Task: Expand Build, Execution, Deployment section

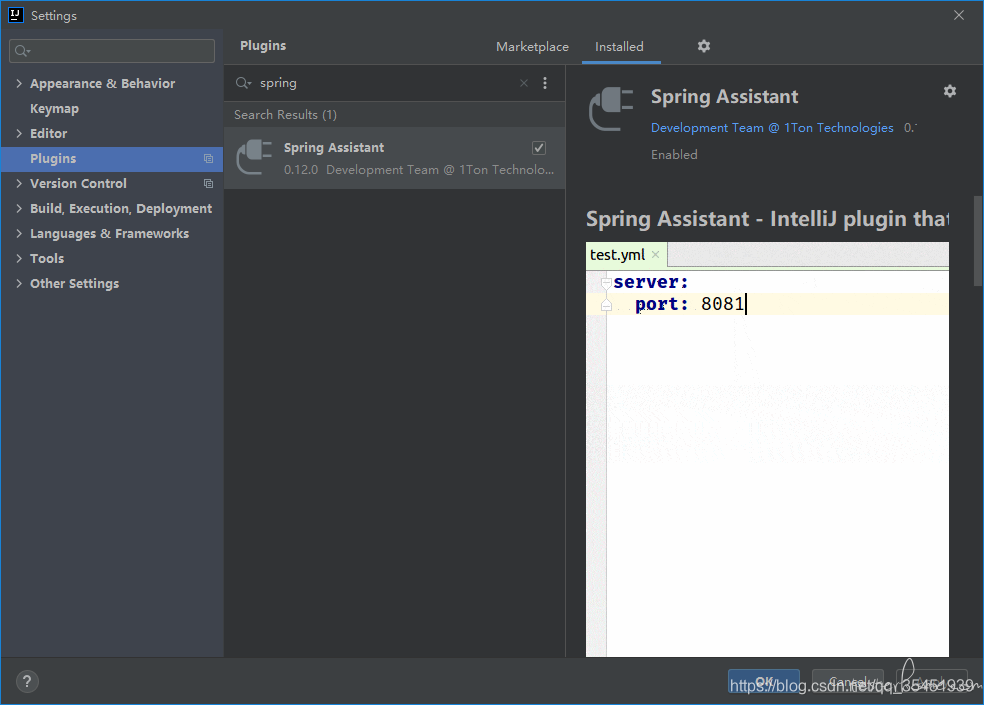Action: [19, 209]
